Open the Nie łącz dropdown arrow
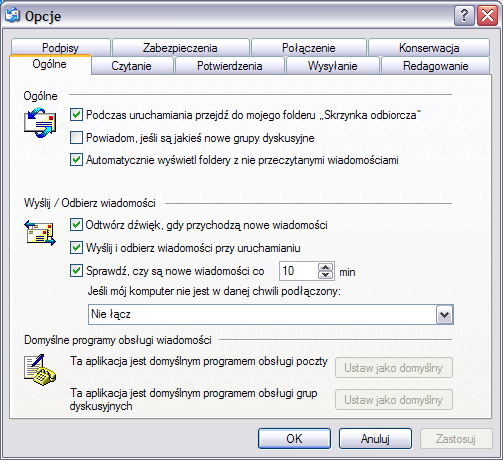 pos(445,314)
